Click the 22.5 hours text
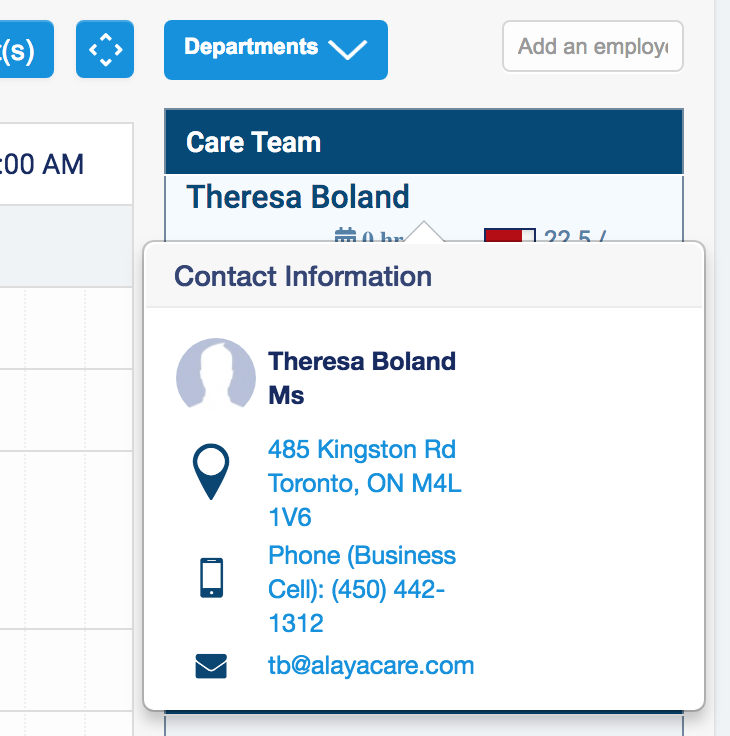 [x=576, y=237]
